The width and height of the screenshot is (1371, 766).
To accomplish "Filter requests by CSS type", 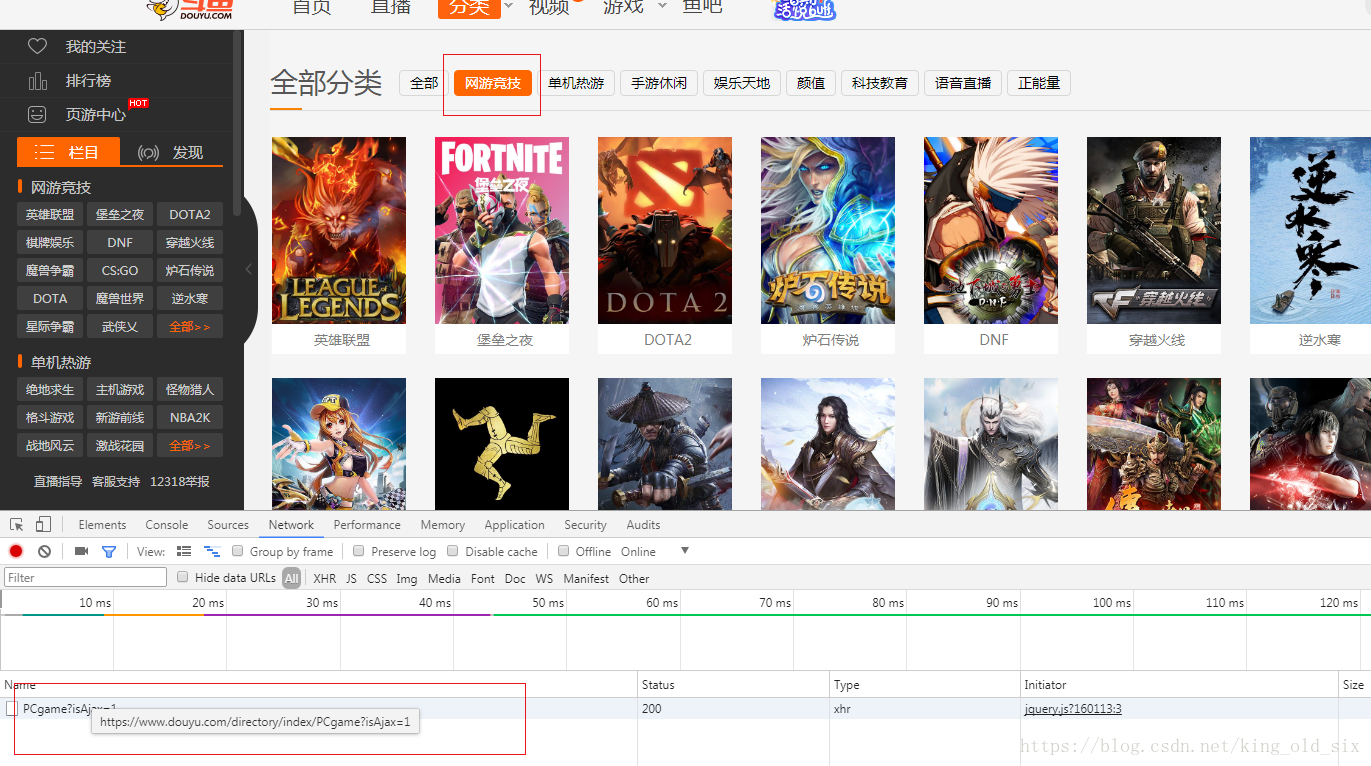I will point(376,578).
